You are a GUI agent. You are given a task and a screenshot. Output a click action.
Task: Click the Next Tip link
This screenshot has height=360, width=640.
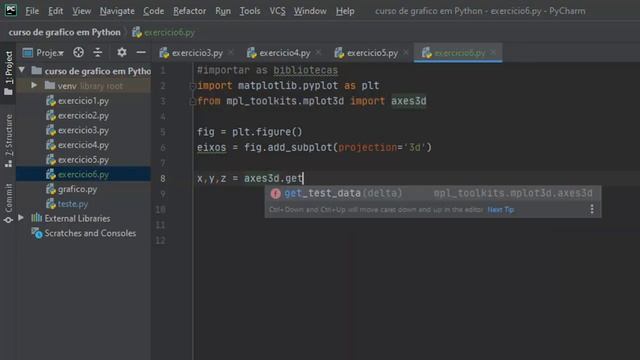tap(501, 210)
